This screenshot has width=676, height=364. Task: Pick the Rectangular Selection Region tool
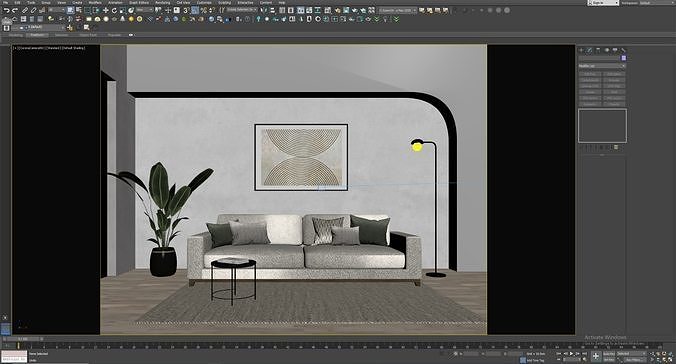(x=88, y=10)
